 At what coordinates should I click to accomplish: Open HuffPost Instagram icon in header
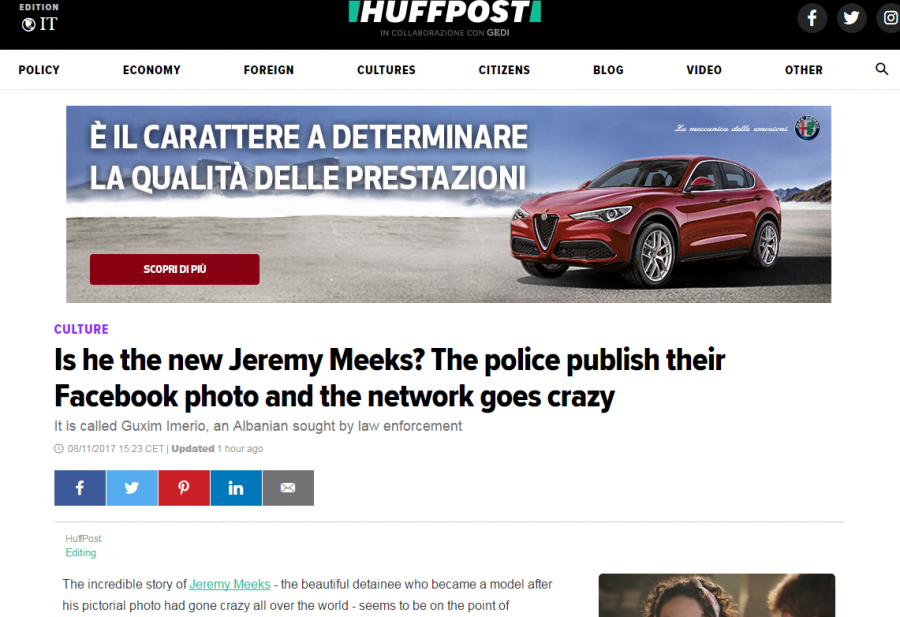click(x=889, y=18)
